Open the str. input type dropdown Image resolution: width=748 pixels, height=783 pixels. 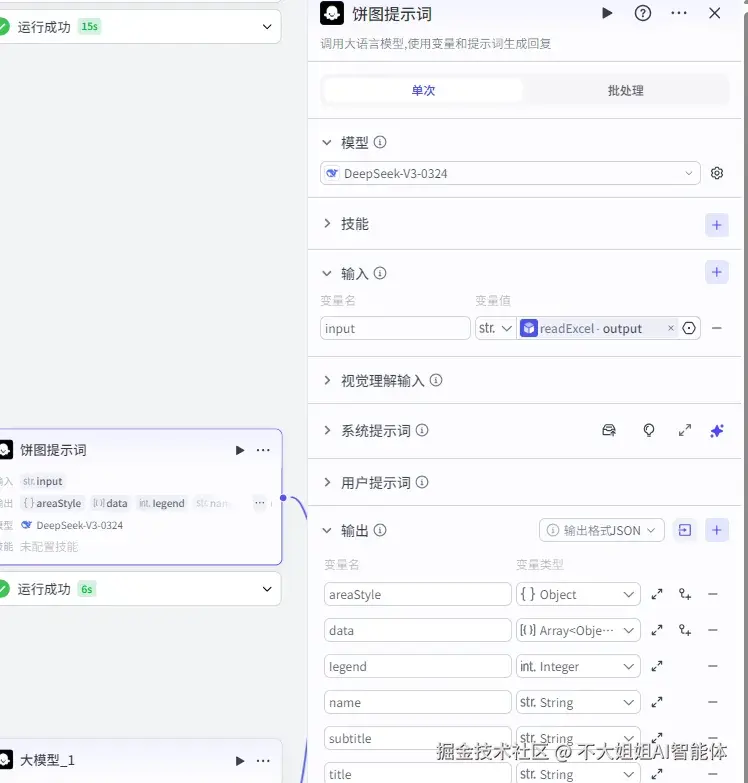pyautogui.click(x=495, y=328)
